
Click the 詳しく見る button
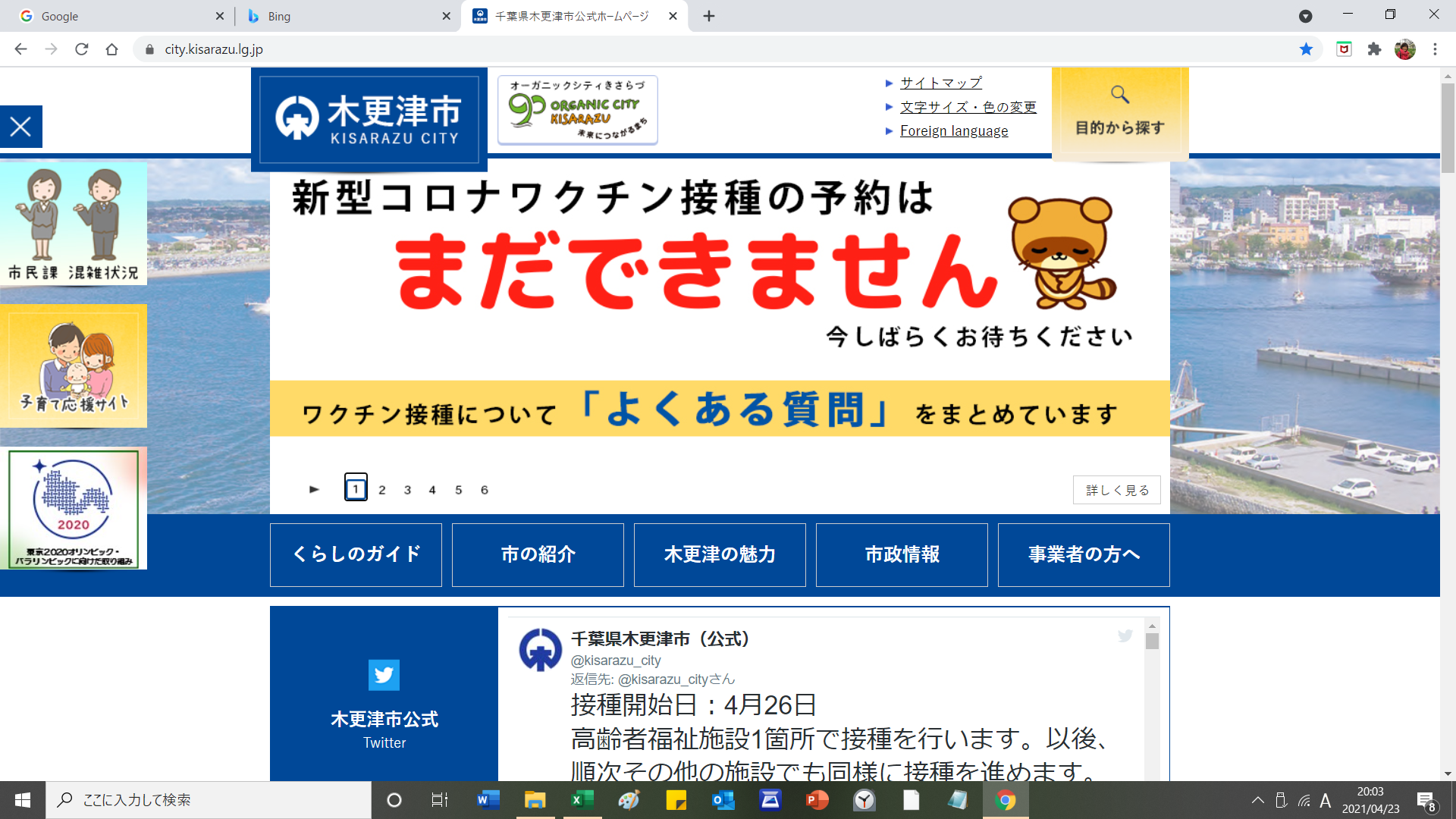[1117, 490]
